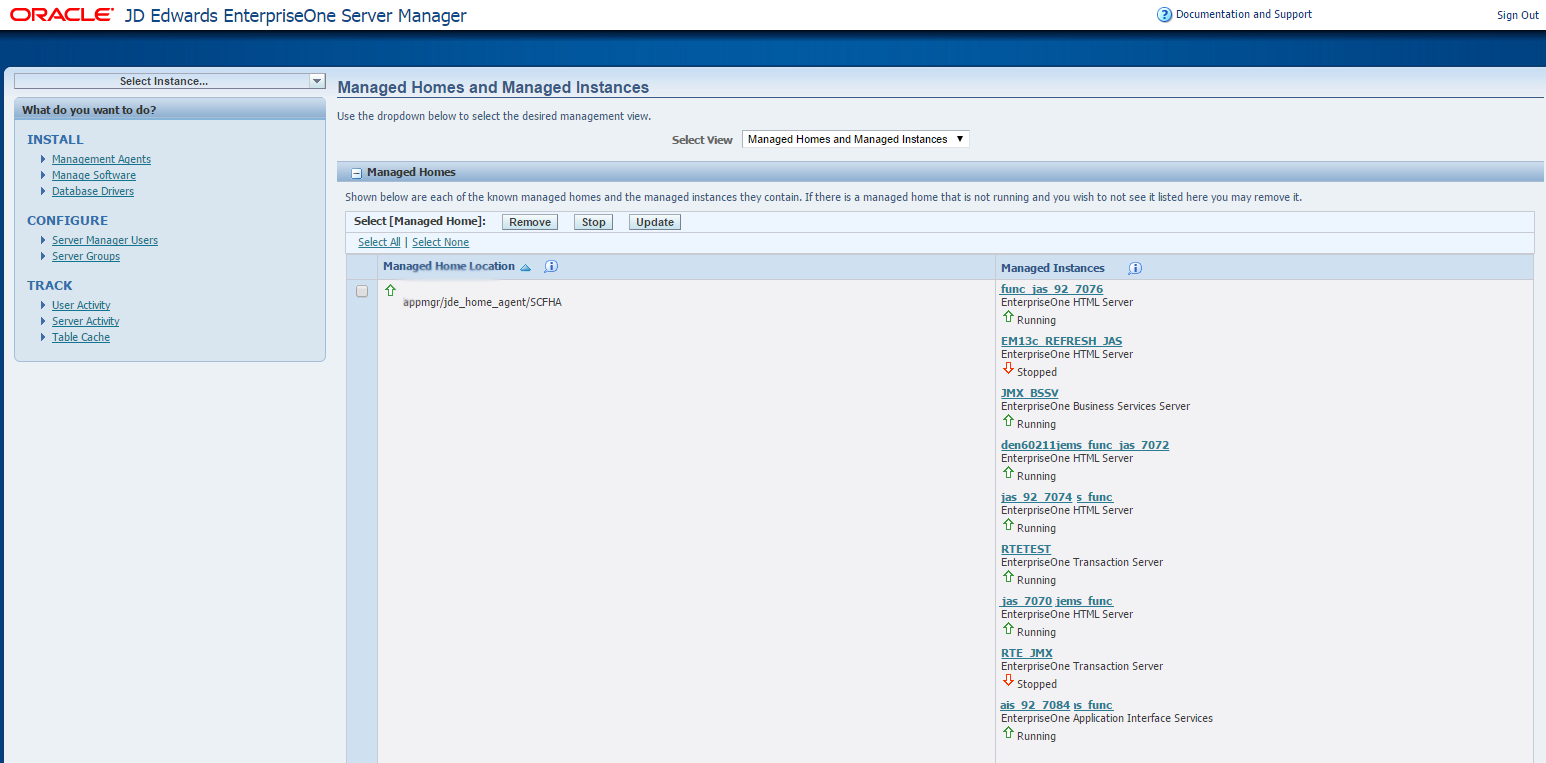Click the Oracle logo
The width and height of the screenshot is (1546, 763).
[x=62, y=15]
